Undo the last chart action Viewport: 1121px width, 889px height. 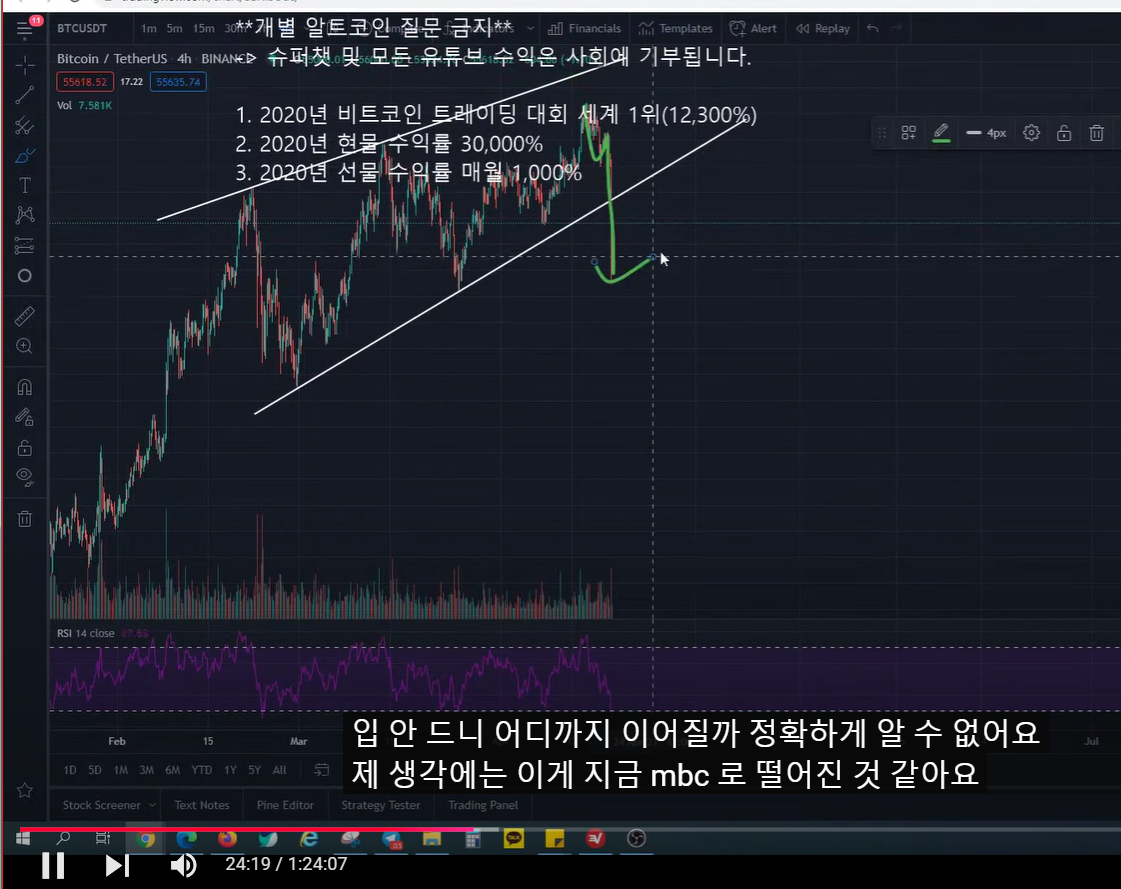872,29
